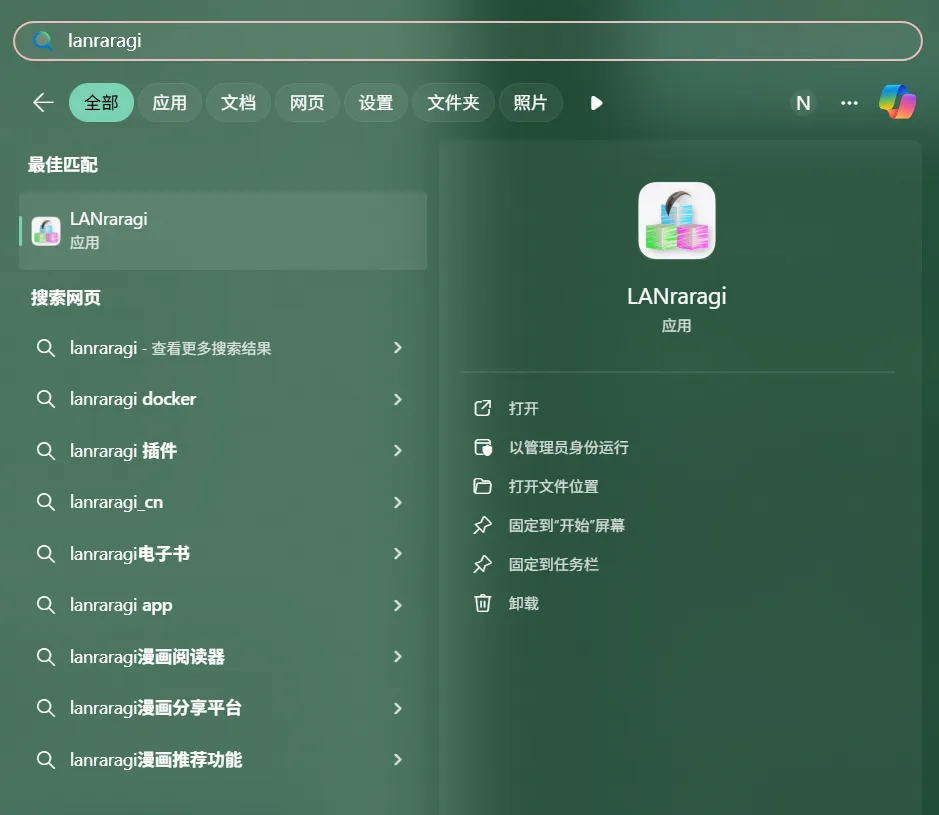Click the pin icon for 固定到任务栏
The image size is (939, 815).
click(x=483, y=564)
